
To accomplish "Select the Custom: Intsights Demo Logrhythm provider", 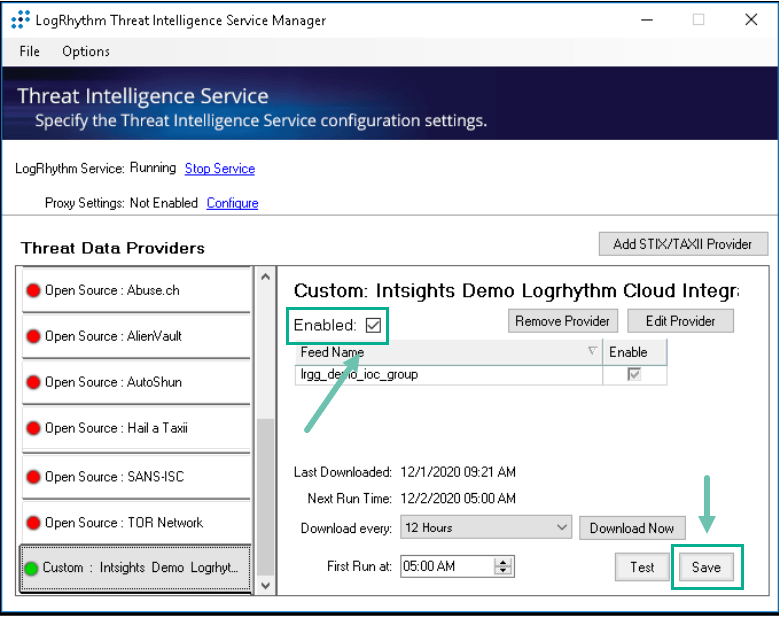I will 134,567.
